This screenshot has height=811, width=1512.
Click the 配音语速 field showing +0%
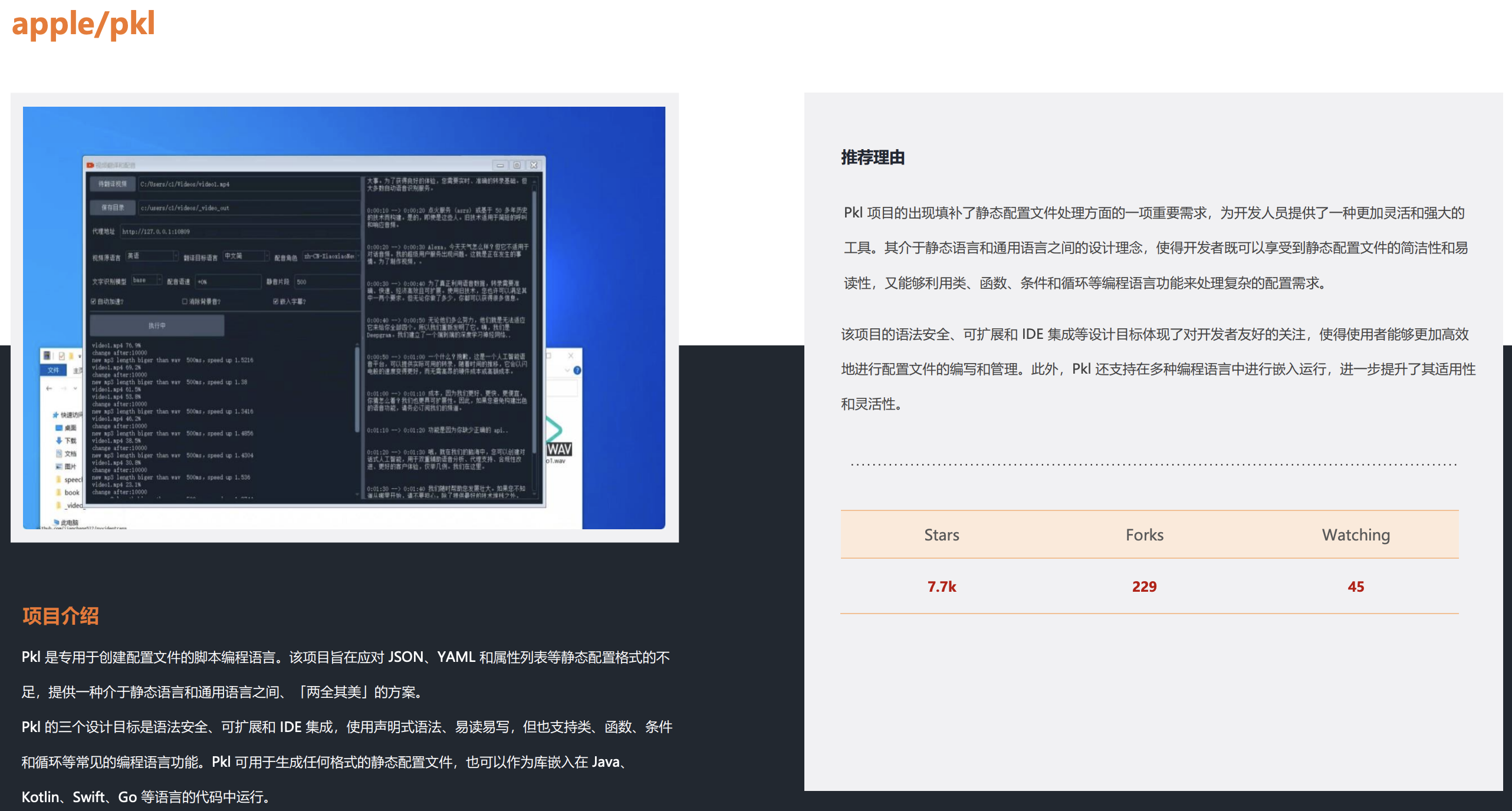point(228,282)
